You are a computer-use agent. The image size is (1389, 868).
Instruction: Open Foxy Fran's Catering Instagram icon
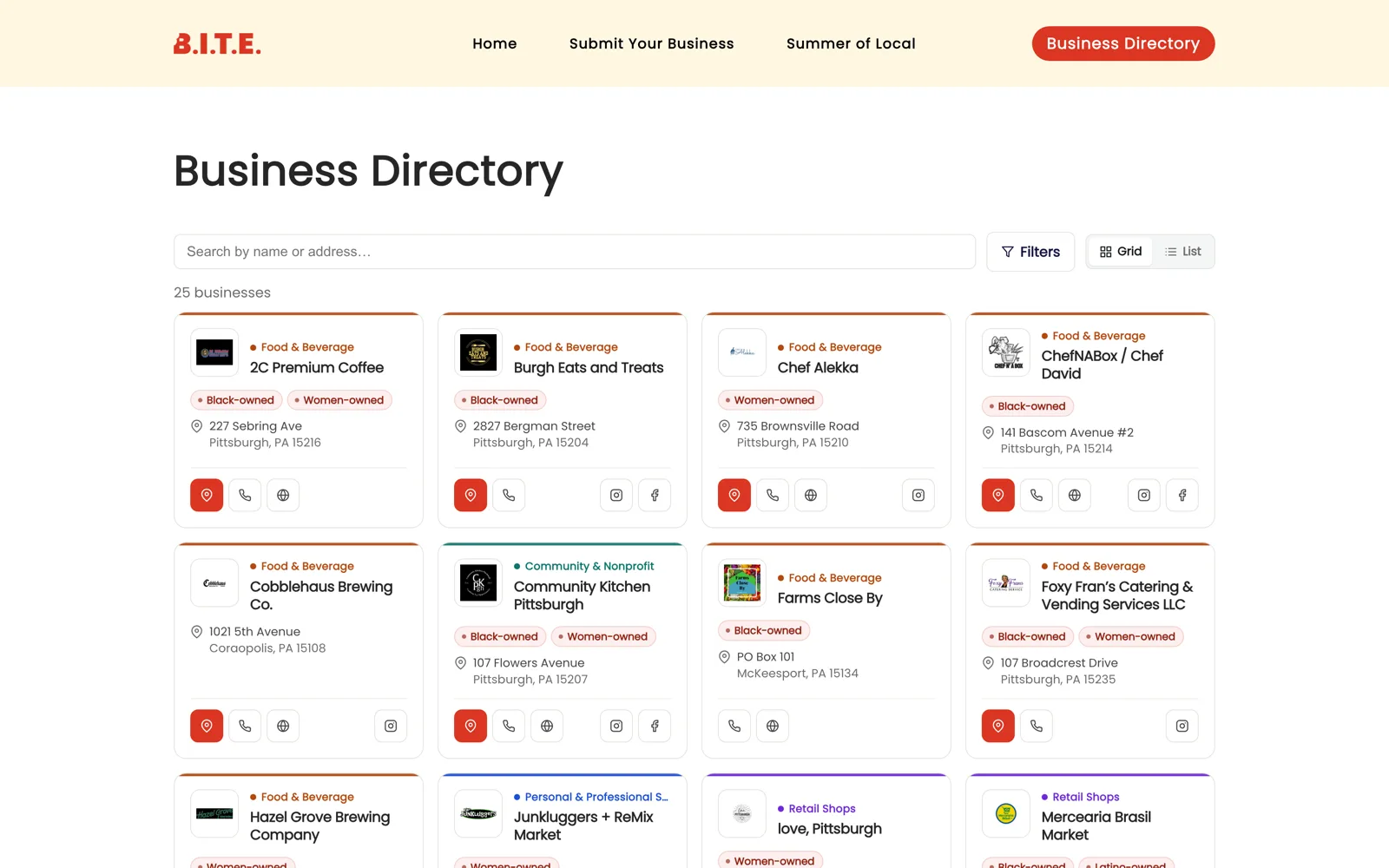coord(1182,726)
